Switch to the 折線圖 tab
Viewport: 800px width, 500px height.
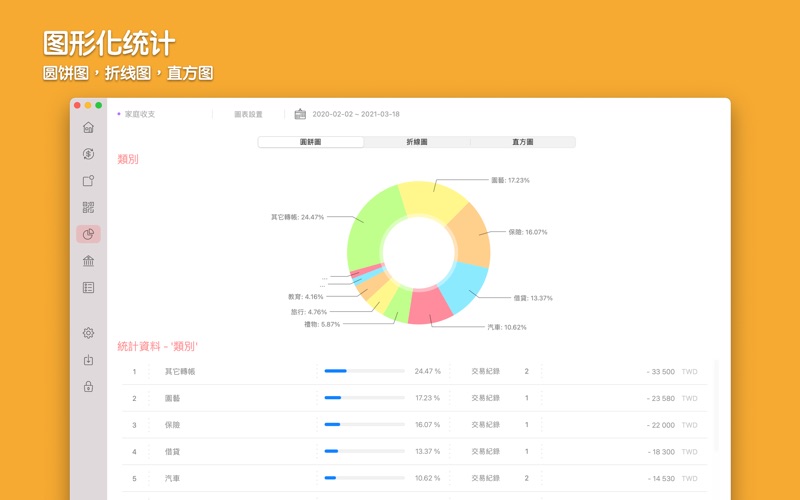[x=416, y=142]
